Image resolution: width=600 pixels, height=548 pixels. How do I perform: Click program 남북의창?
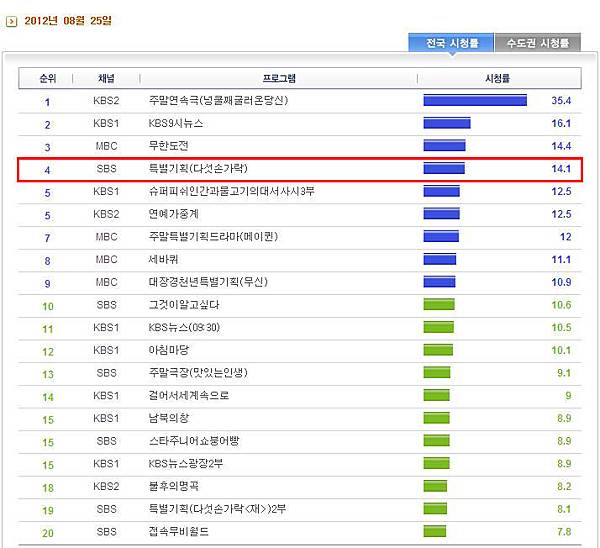point(168,418)
